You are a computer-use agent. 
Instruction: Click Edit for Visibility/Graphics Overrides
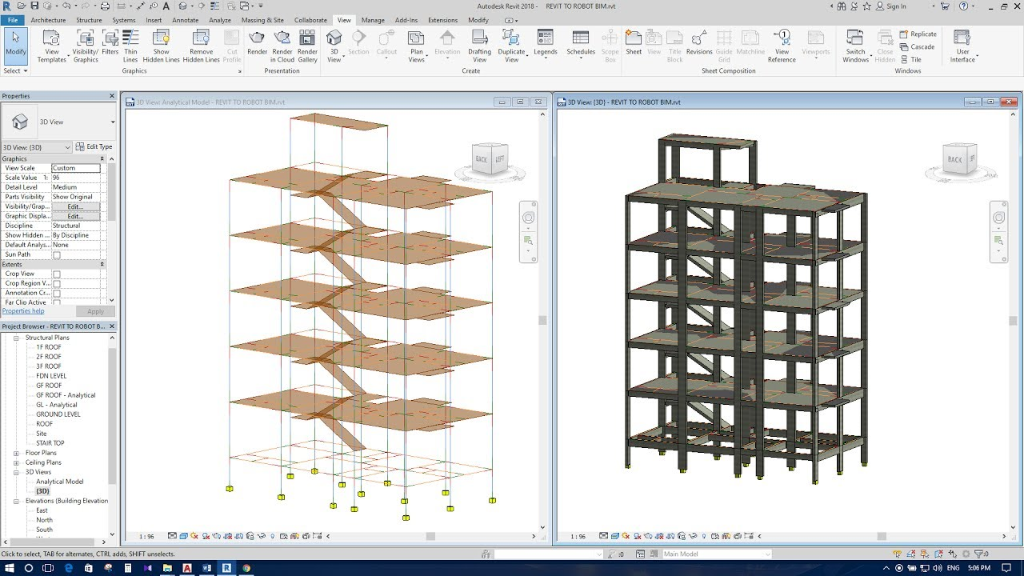tap(75, 206)
